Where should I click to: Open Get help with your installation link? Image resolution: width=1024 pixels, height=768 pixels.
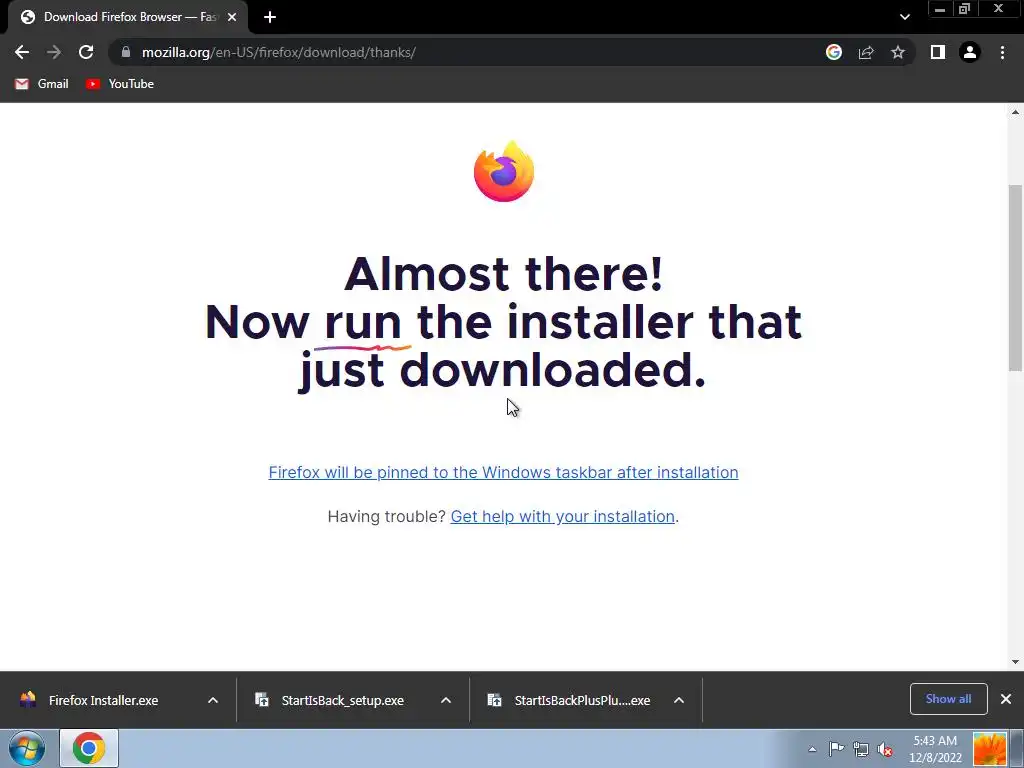(x=562, y=517)
